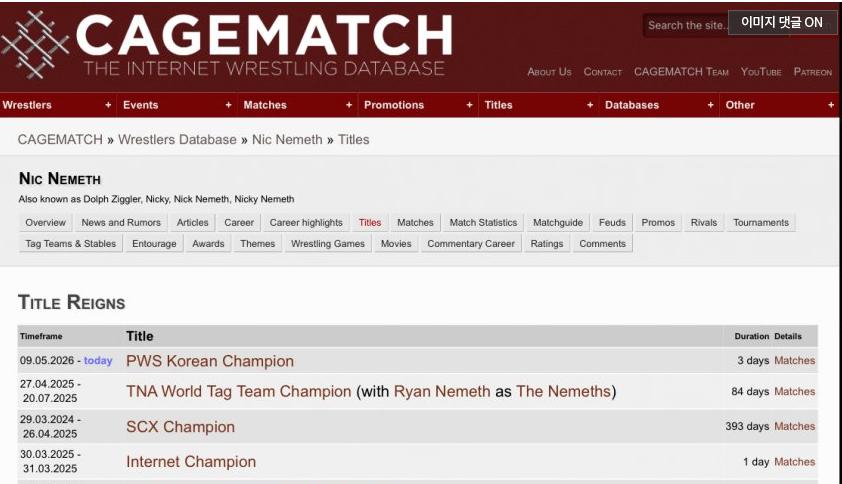This screenshot has width=842, height=484.
Task: Click the CAGEMATCH cage logo icon
Action: click(x=35, y=45)
